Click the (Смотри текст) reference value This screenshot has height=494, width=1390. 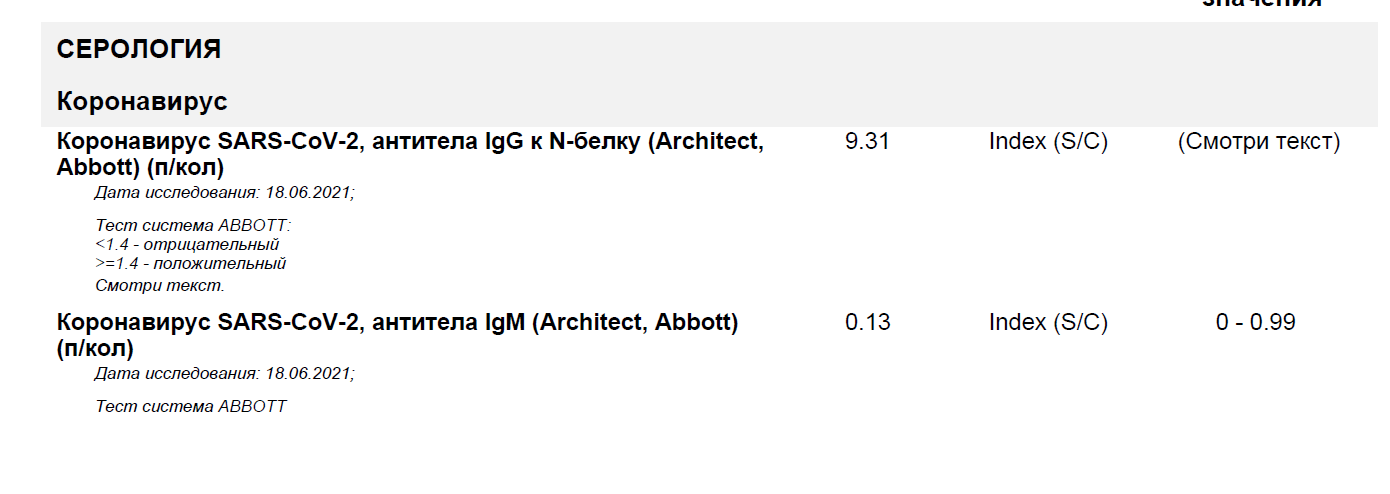tap(1259, 142)
